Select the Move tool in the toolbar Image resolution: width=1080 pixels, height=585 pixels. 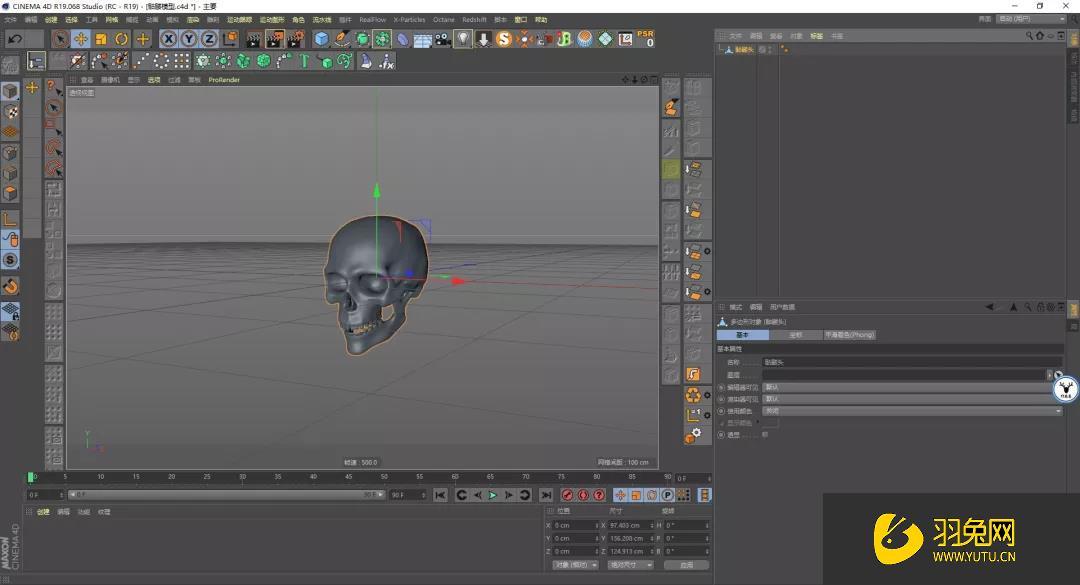tap(81, 38)
